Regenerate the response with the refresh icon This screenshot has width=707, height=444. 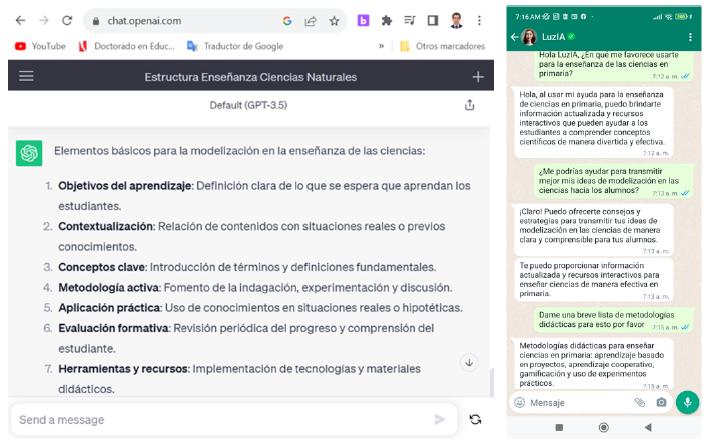point(475,420)
